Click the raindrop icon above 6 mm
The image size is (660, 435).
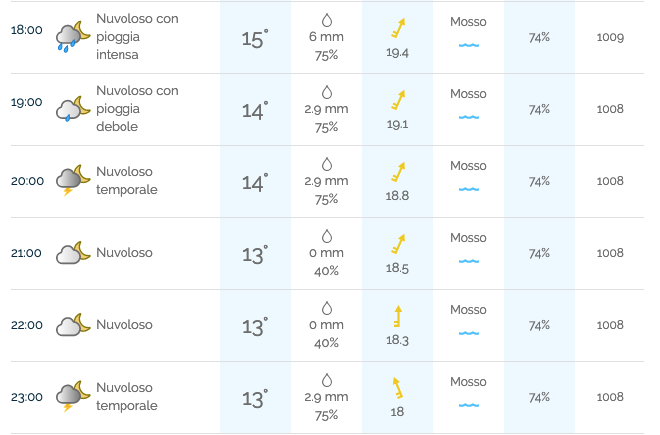pyautogui.click(x=327, y=20)
